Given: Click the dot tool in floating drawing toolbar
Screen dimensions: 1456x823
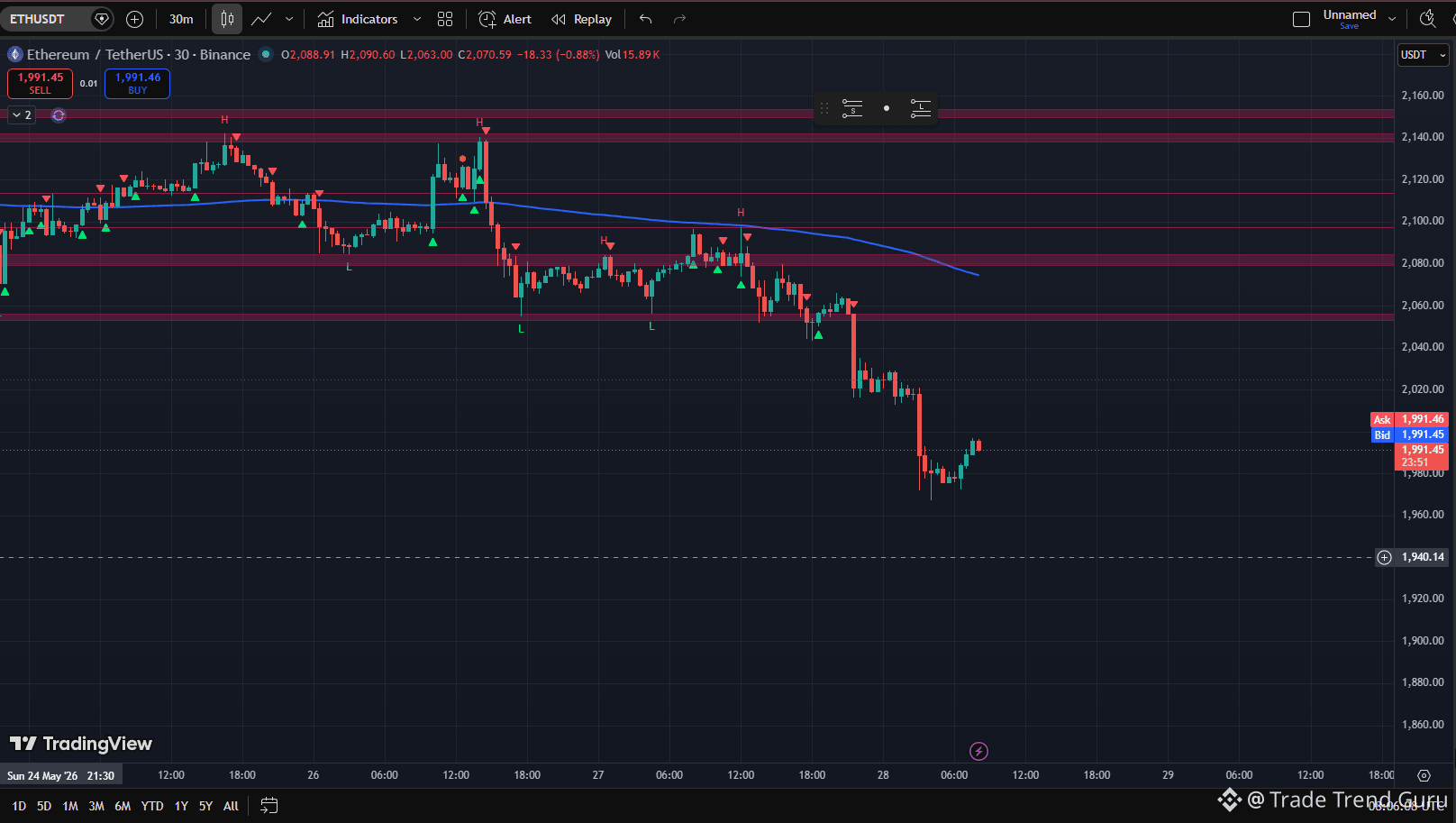Looking at the screenshot, I should point(887,108).
